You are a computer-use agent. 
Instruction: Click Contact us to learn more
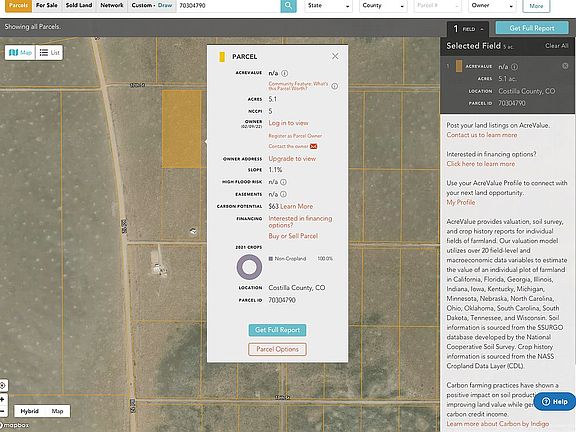(x=482, y=135)
